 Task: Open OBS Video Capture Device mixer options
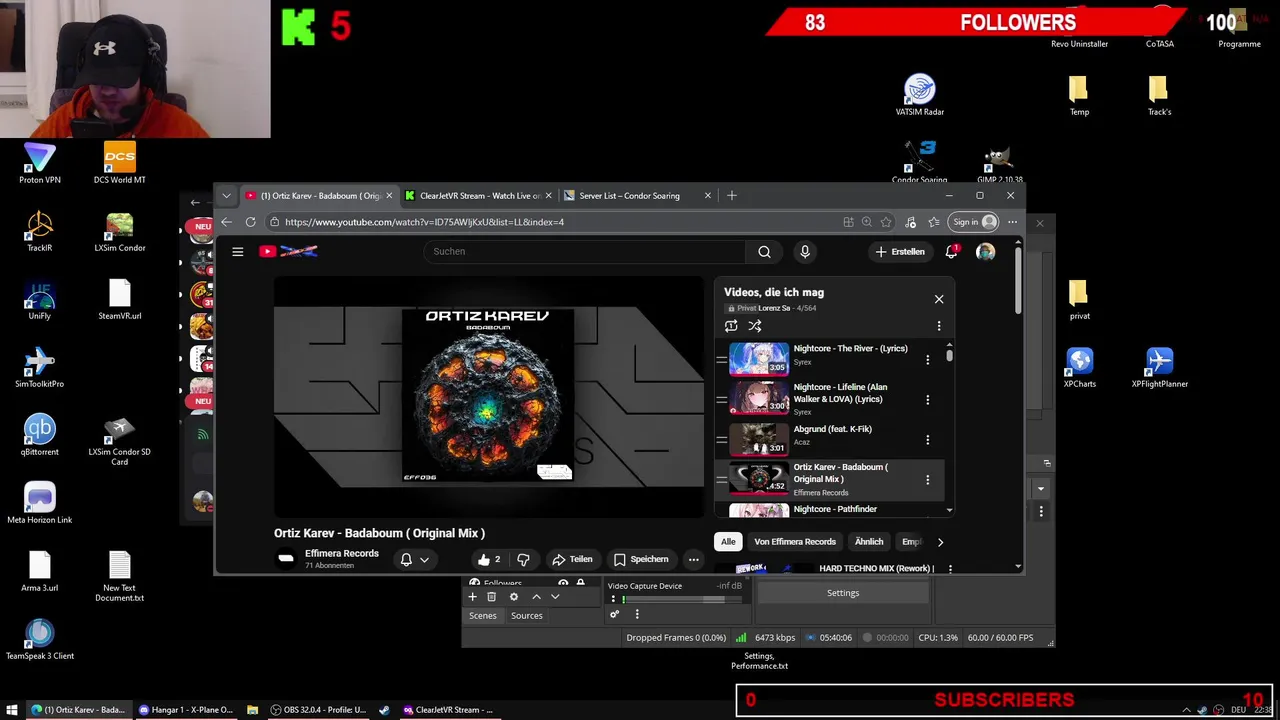pos(613,599)
